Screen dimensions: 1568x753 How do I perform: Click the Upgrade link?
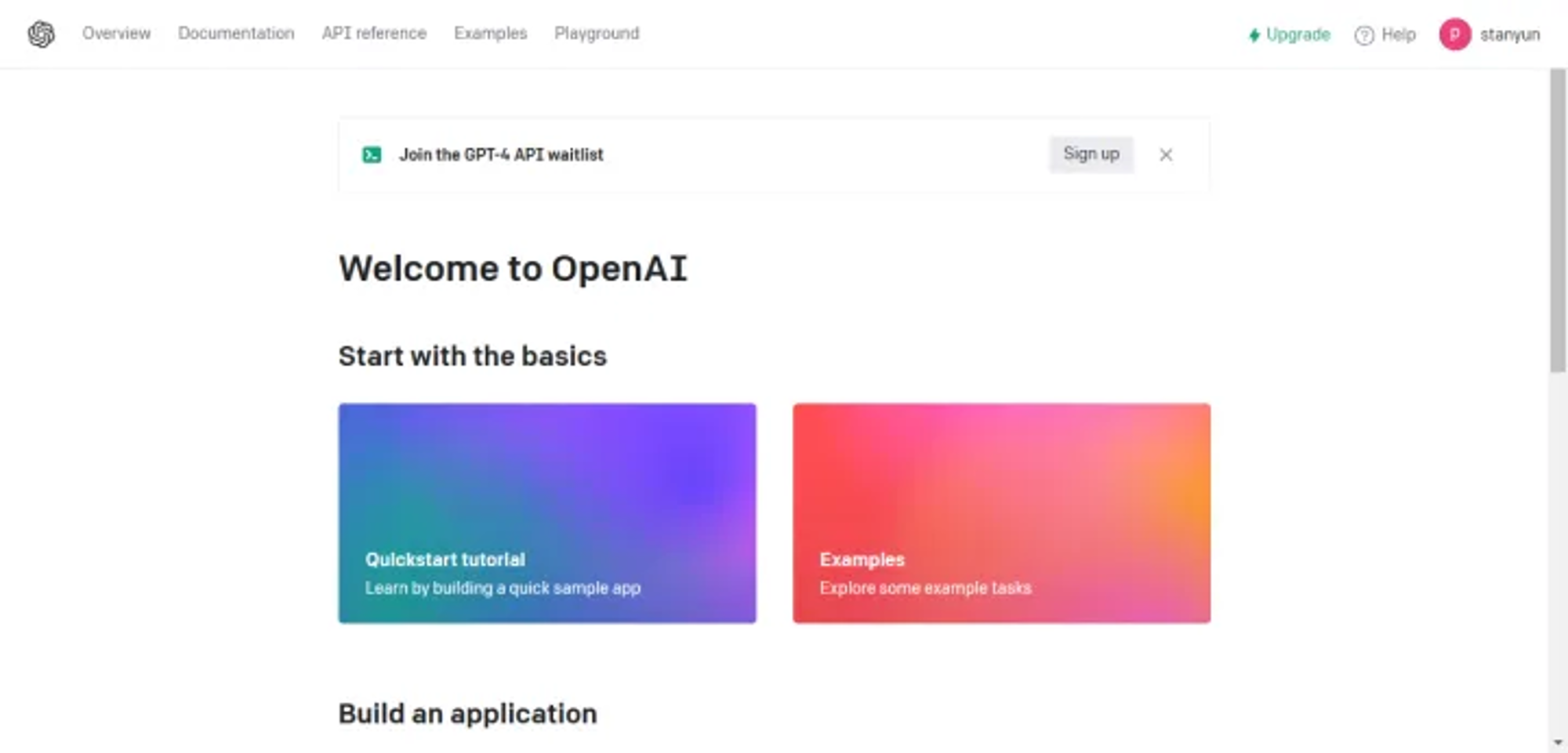pos(1290,34)
